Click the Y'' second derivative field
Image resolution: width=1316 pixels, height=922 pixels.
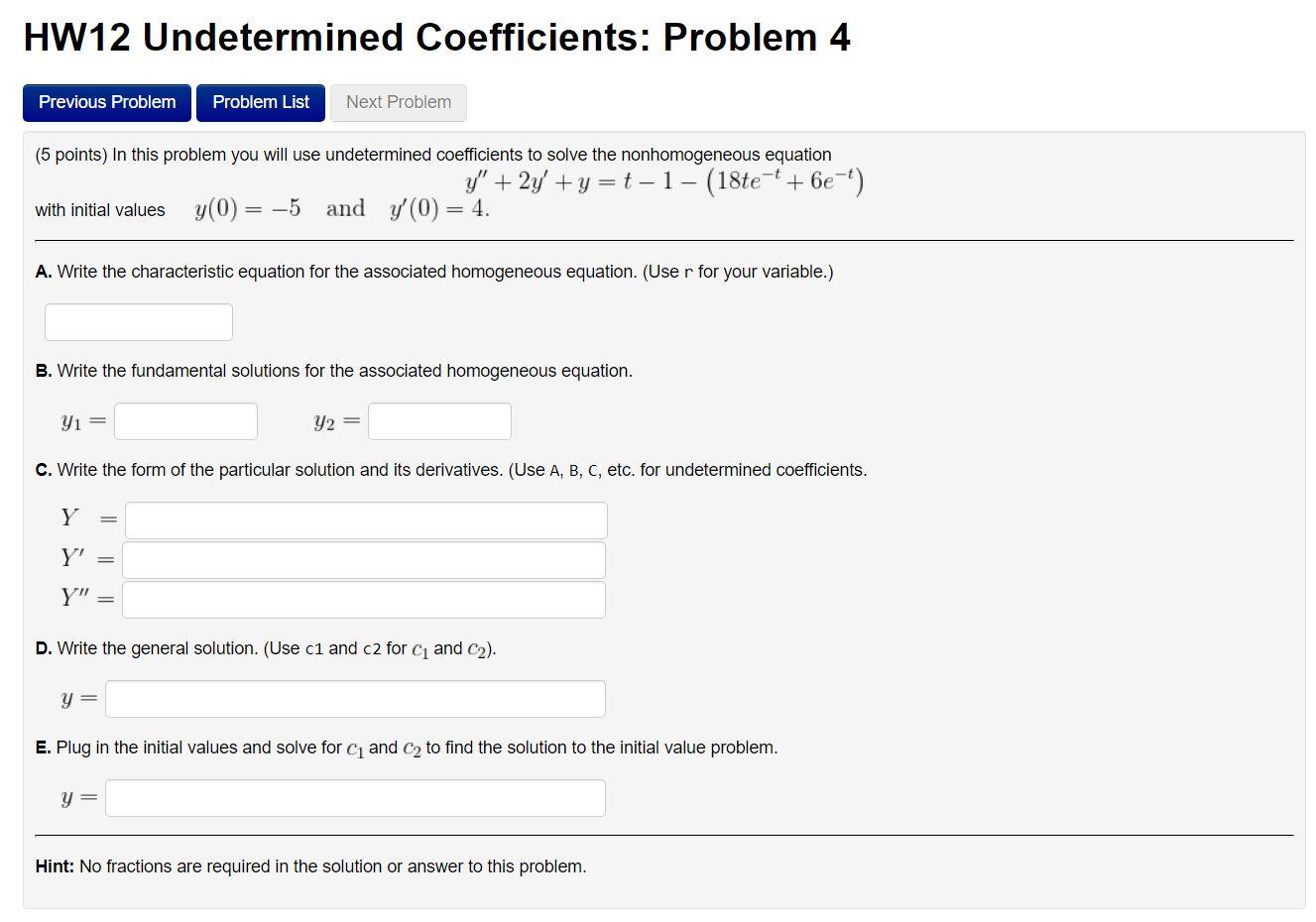click(365, 598)
